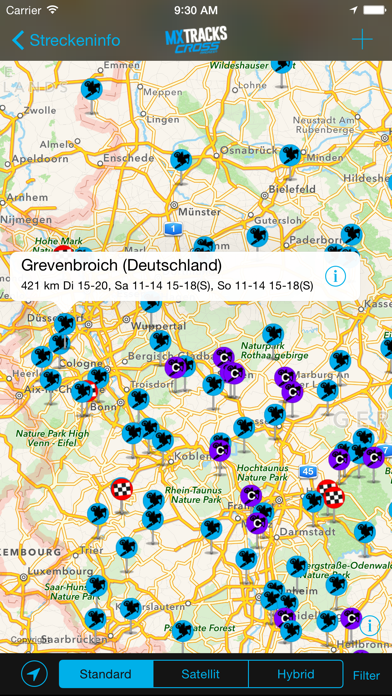Center map on current location arrow

pyautogui.click(x=34, y=675)
